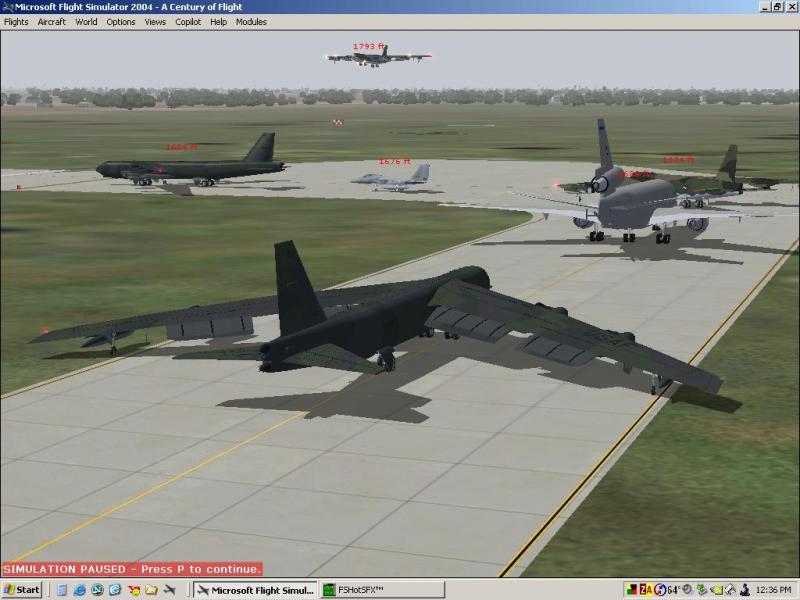Click the SIMULATION PAUSED message banner
800x600 pixels.
(132, 569)
